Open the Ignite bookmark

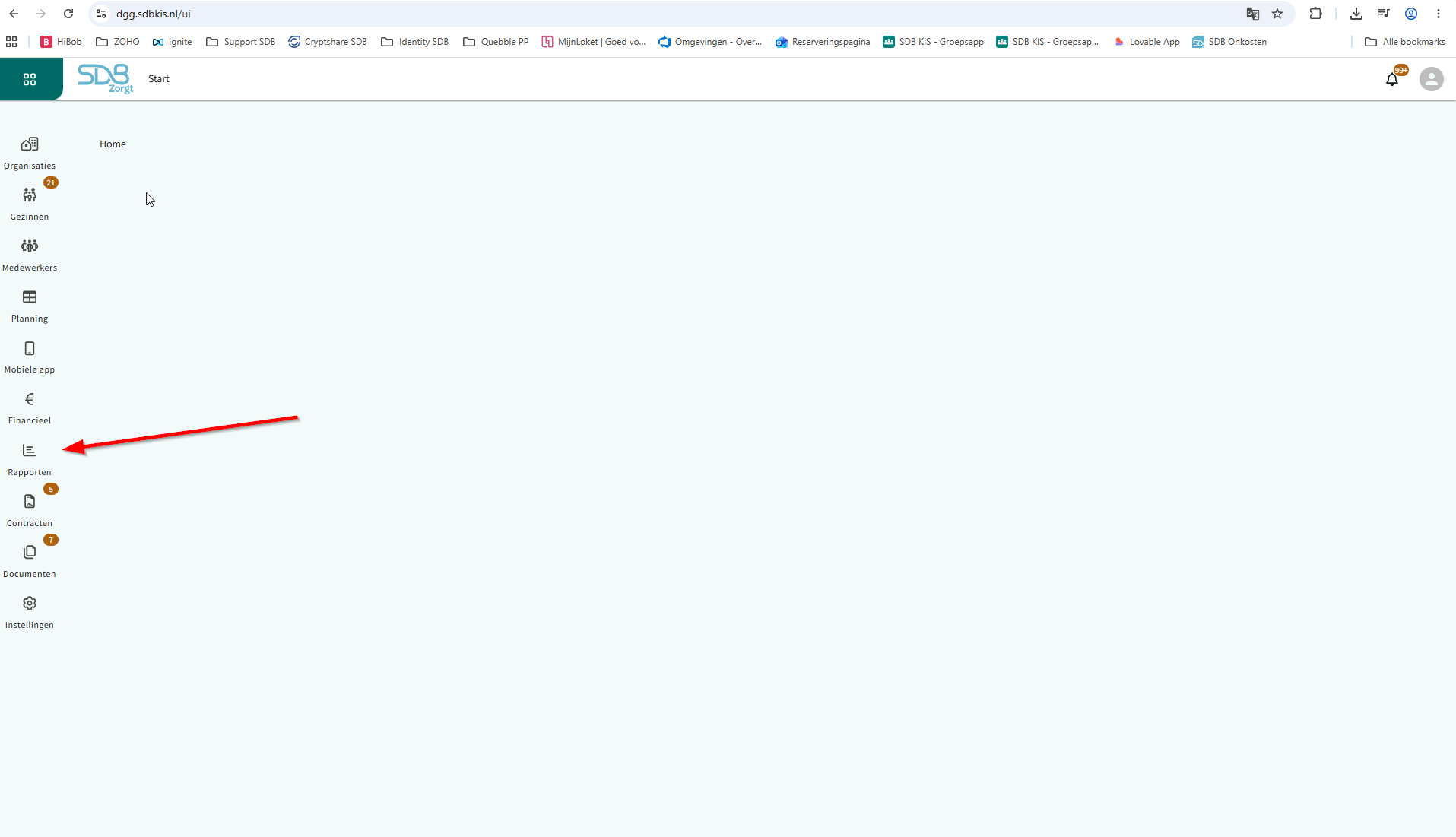173,42
